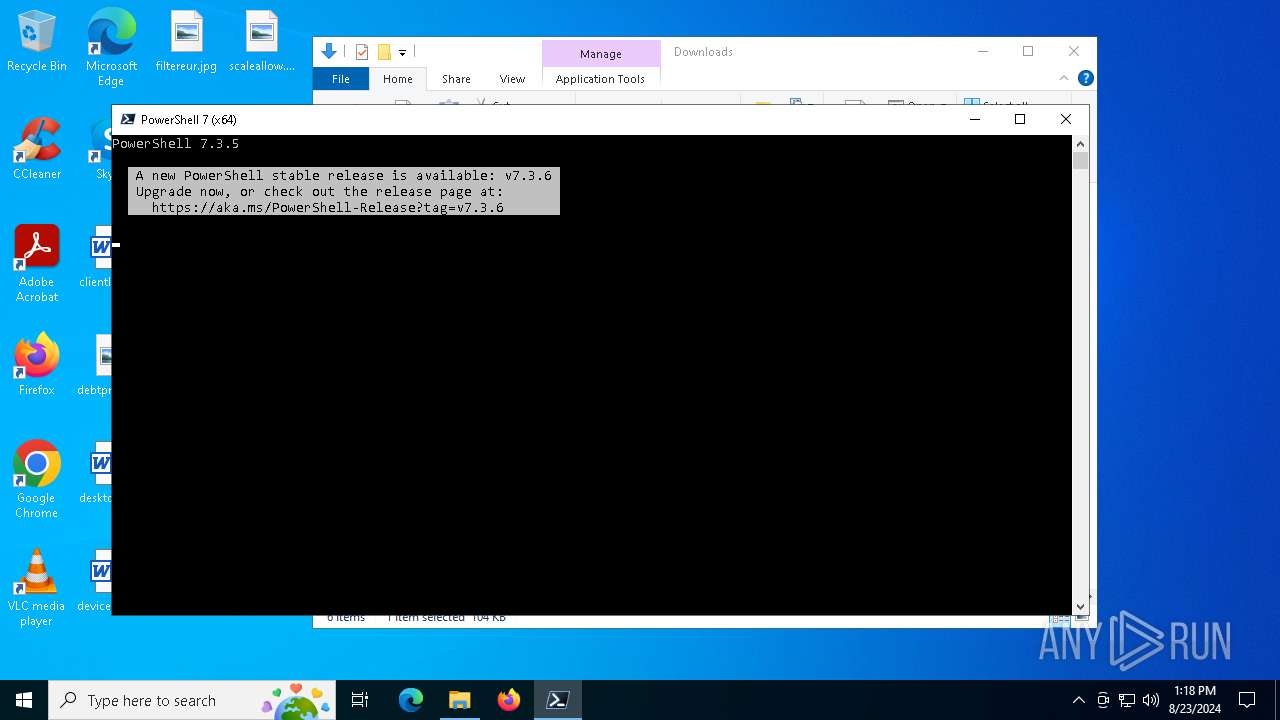Click PowerShell scrollbar down arrow
The image size is (1280, 720).
pos(1080,606)
